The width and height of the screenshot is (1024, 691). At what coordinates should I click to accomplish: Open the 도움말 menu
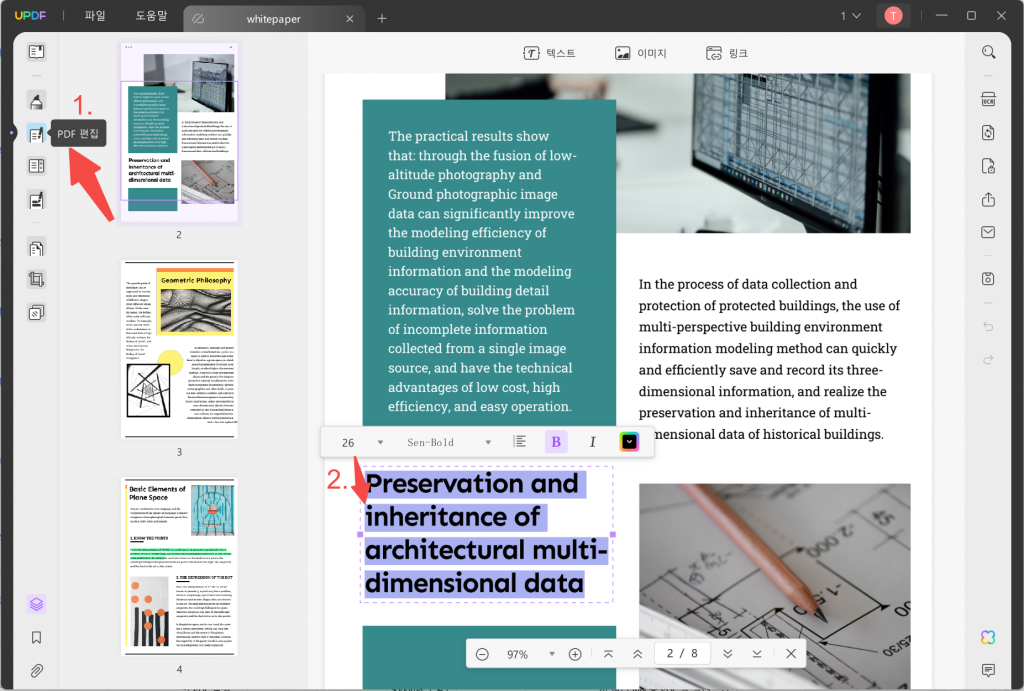pyautogui.click(x=152, y=16)
